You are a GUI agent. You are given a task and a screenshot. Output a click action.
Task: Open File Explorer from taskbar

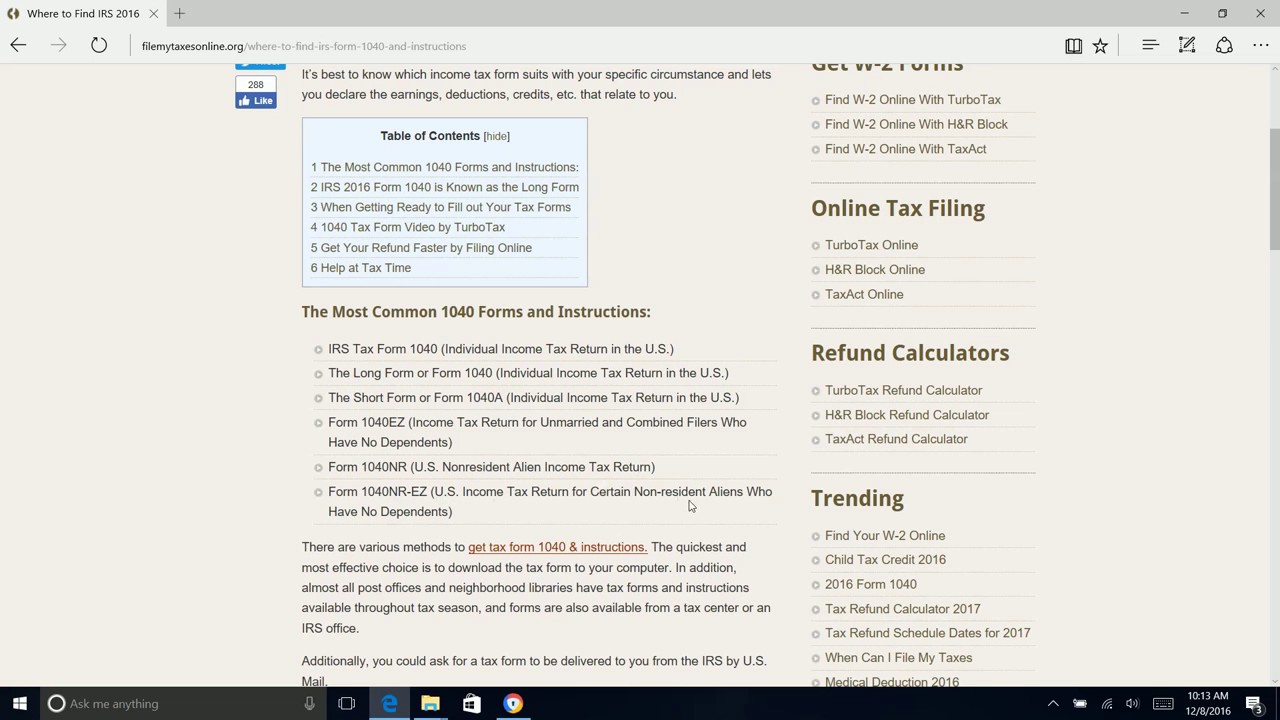pyautogui.click(x=430, y=704)
